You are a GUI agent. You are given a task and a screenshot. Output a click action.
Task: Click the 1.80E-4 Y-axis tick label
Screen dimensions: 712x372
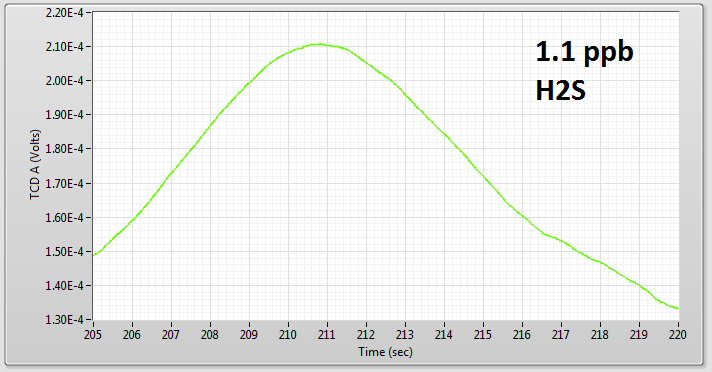click(x=64, y=149)
